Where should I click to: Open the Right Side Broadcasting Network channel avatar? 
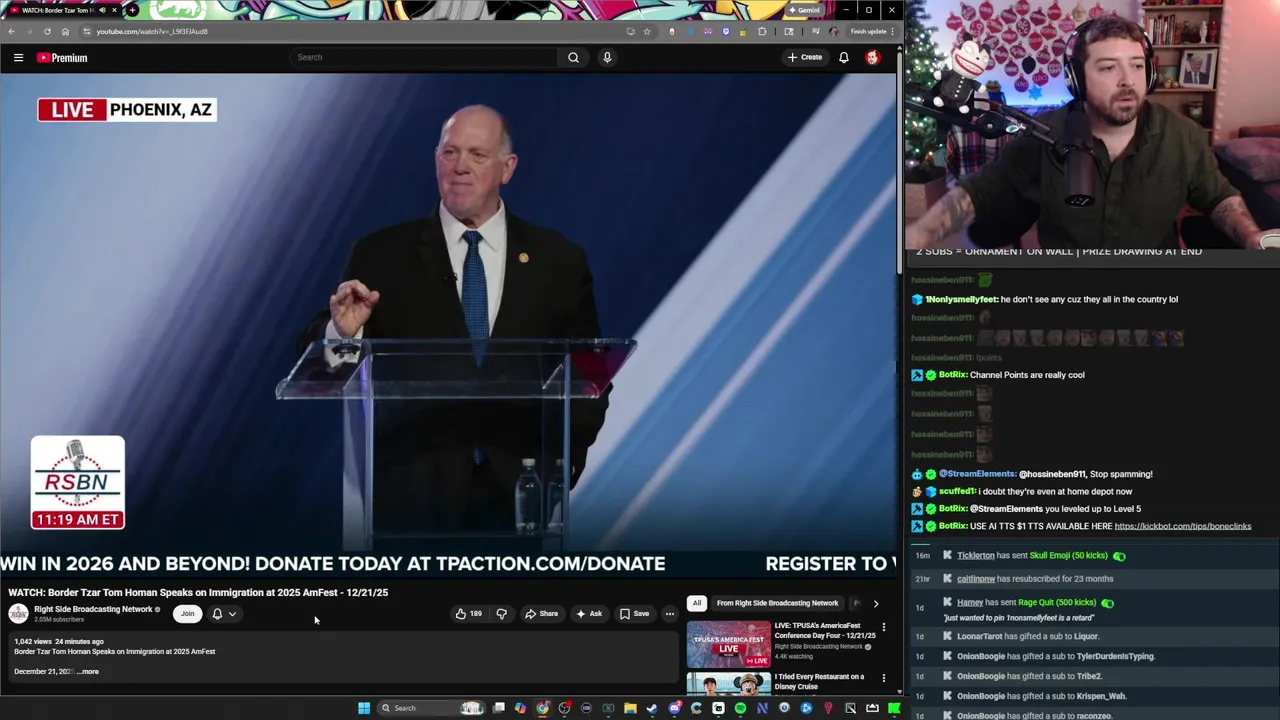tap(18, 614)
